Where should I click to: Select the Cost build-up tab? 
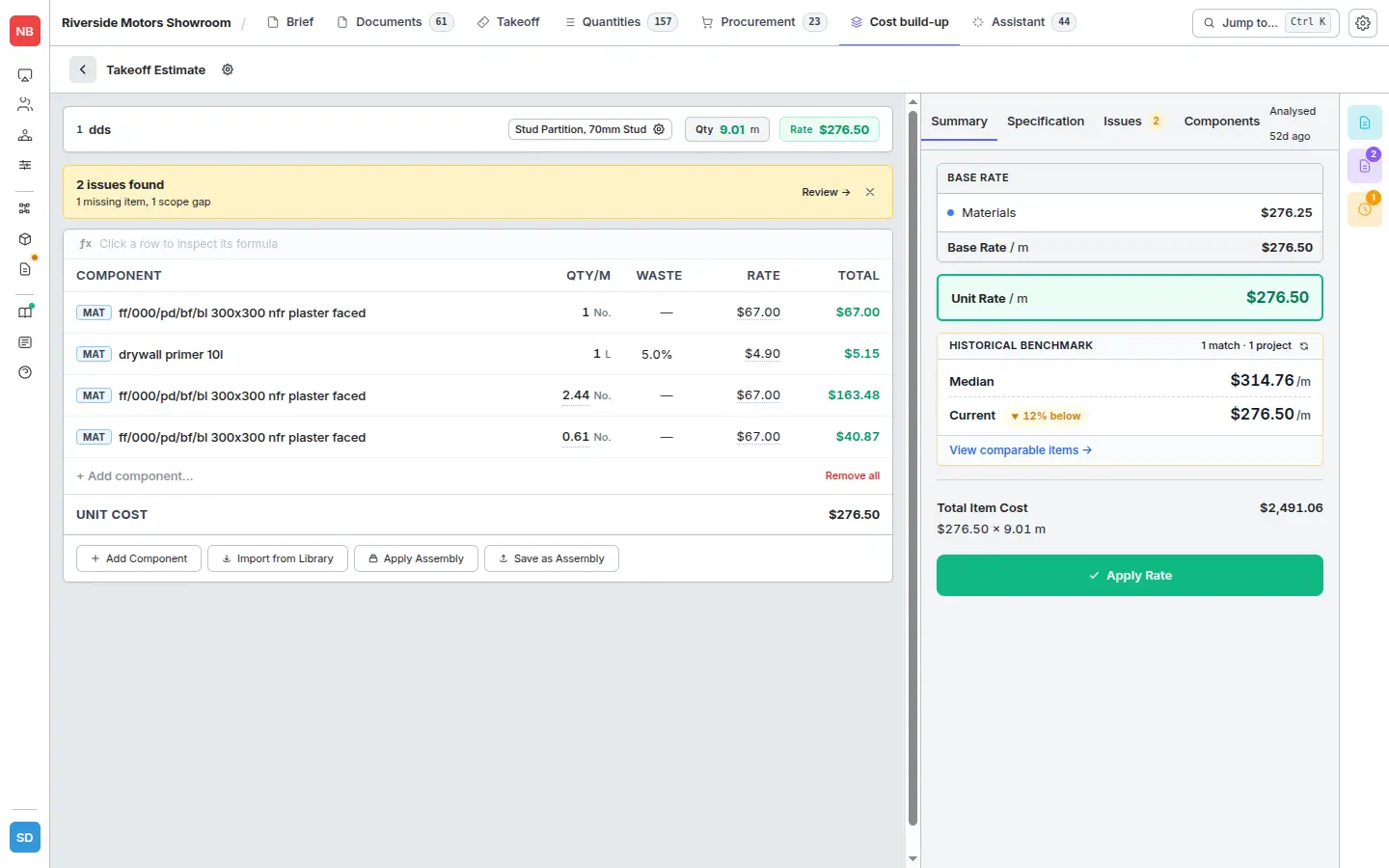[899, 22]
